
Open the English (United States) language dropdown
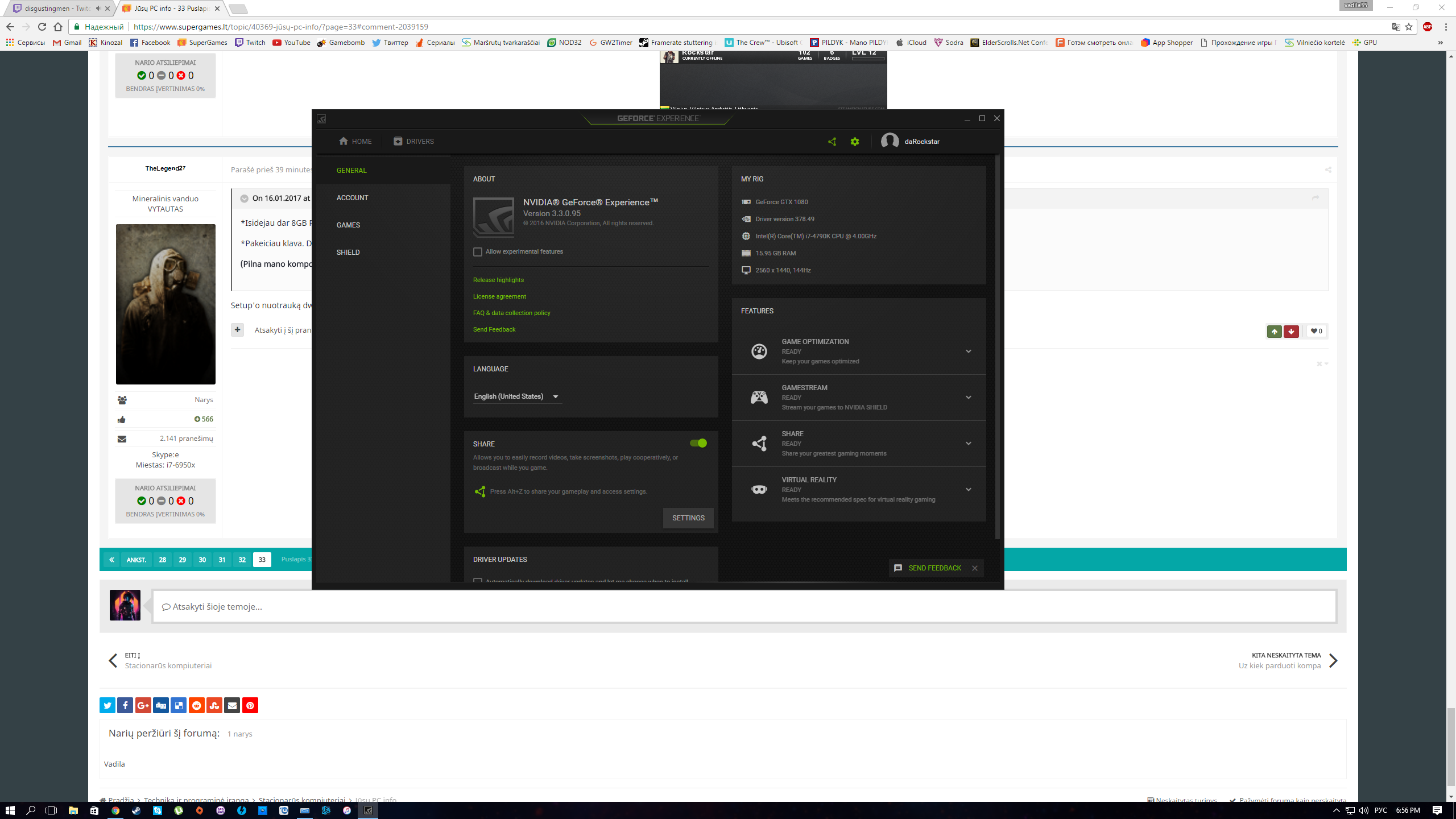pos(516,396)
